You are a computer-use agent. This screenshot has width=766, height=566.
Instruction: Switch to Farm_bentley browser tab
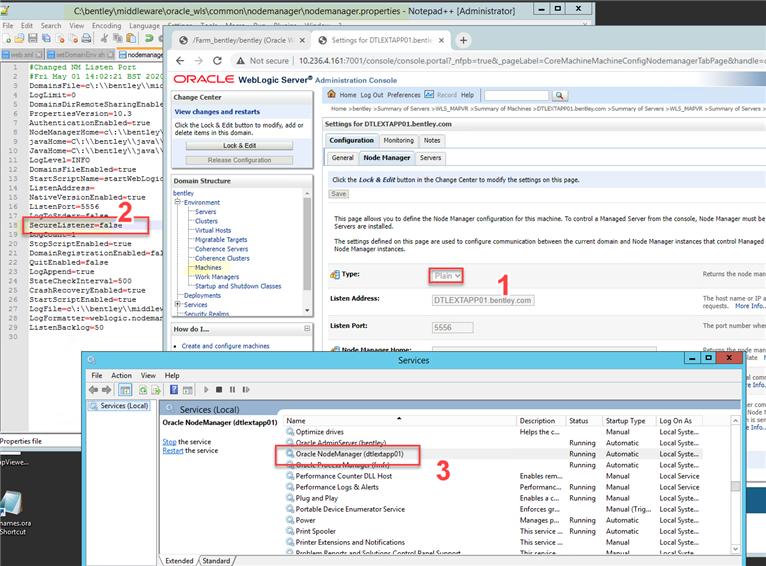tap(242, 40)
